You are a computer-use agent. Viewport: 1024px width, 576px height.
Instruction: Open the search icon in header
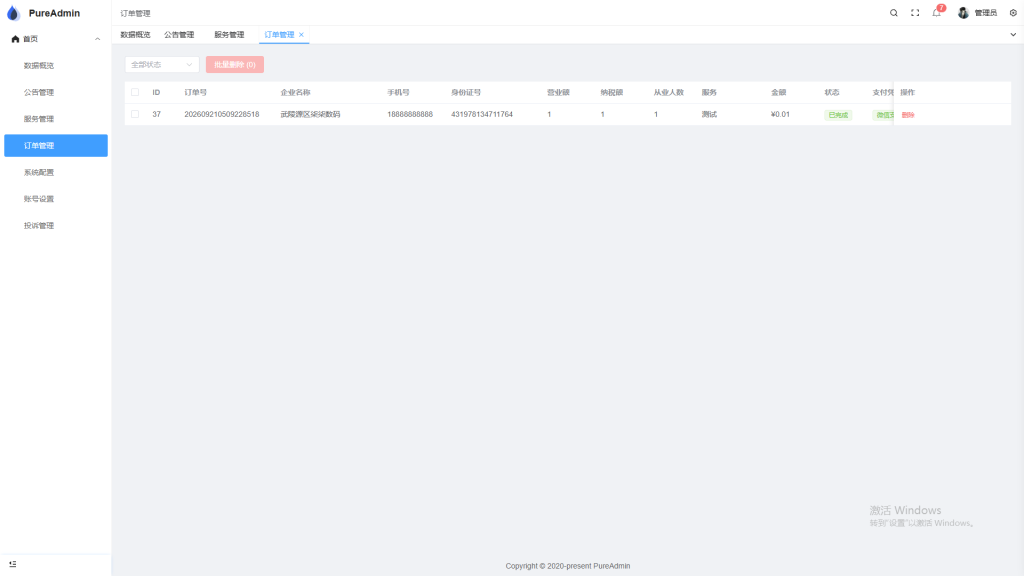(x=893, y=13)
